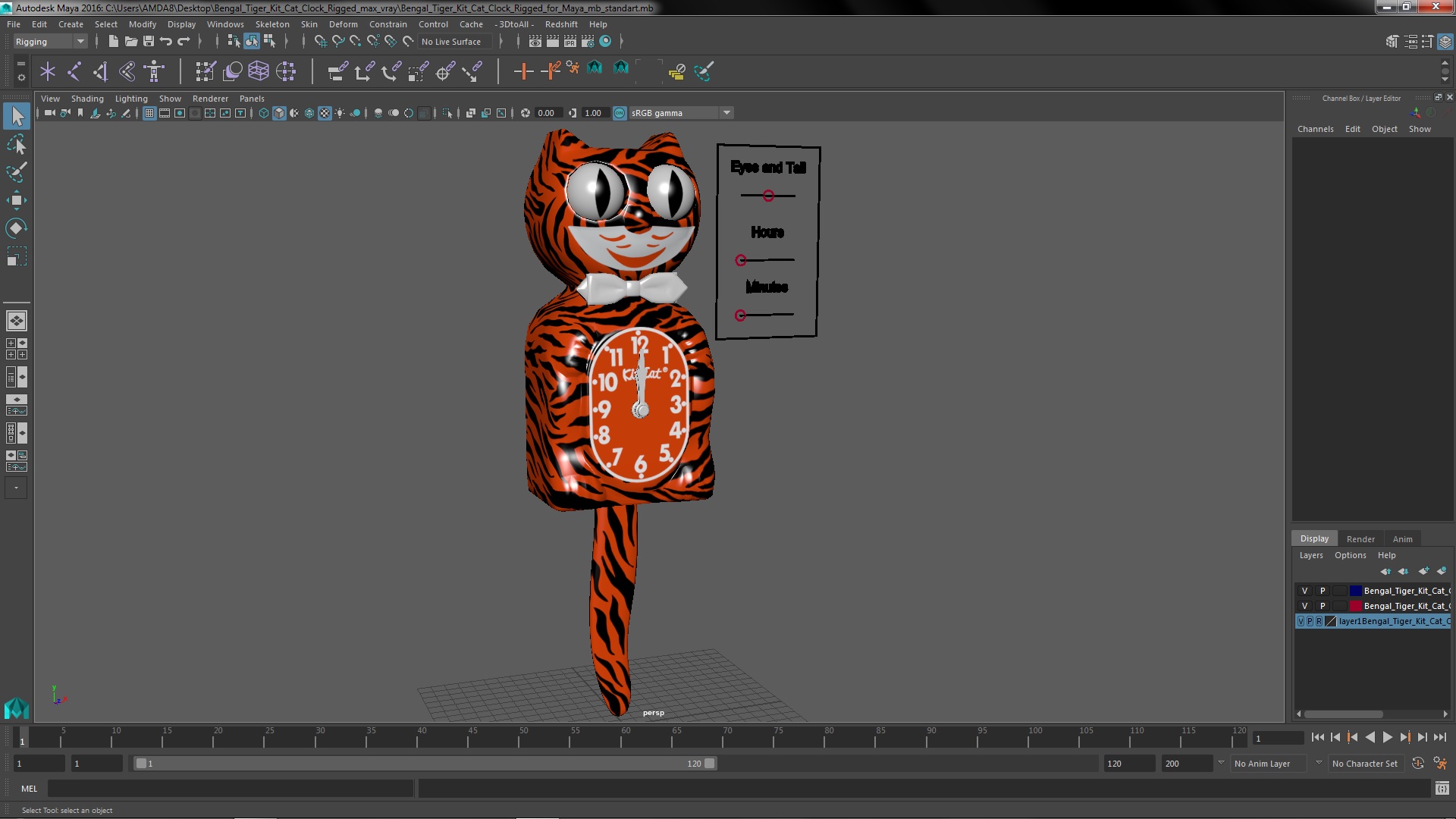This screenshot has height=819, width=1456.
Task: Switch to Render layer tab
Action: pos(1360,539)
